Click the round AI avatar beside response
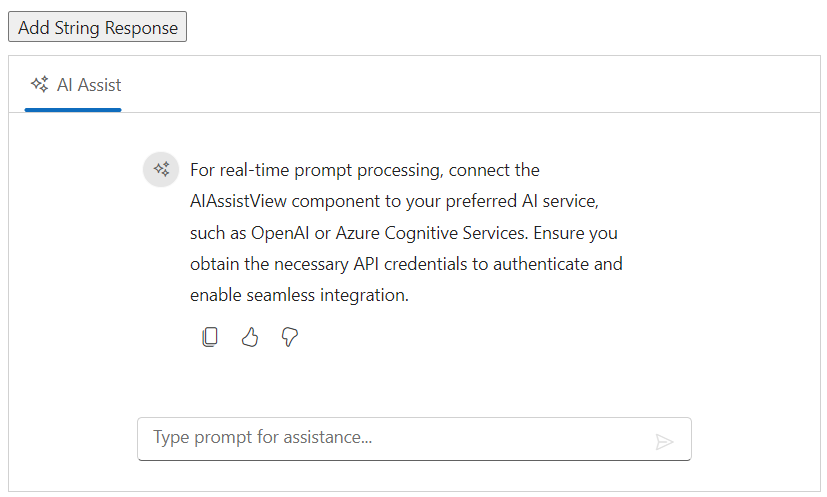Screen dimensions: 827x497 (161, 170)
